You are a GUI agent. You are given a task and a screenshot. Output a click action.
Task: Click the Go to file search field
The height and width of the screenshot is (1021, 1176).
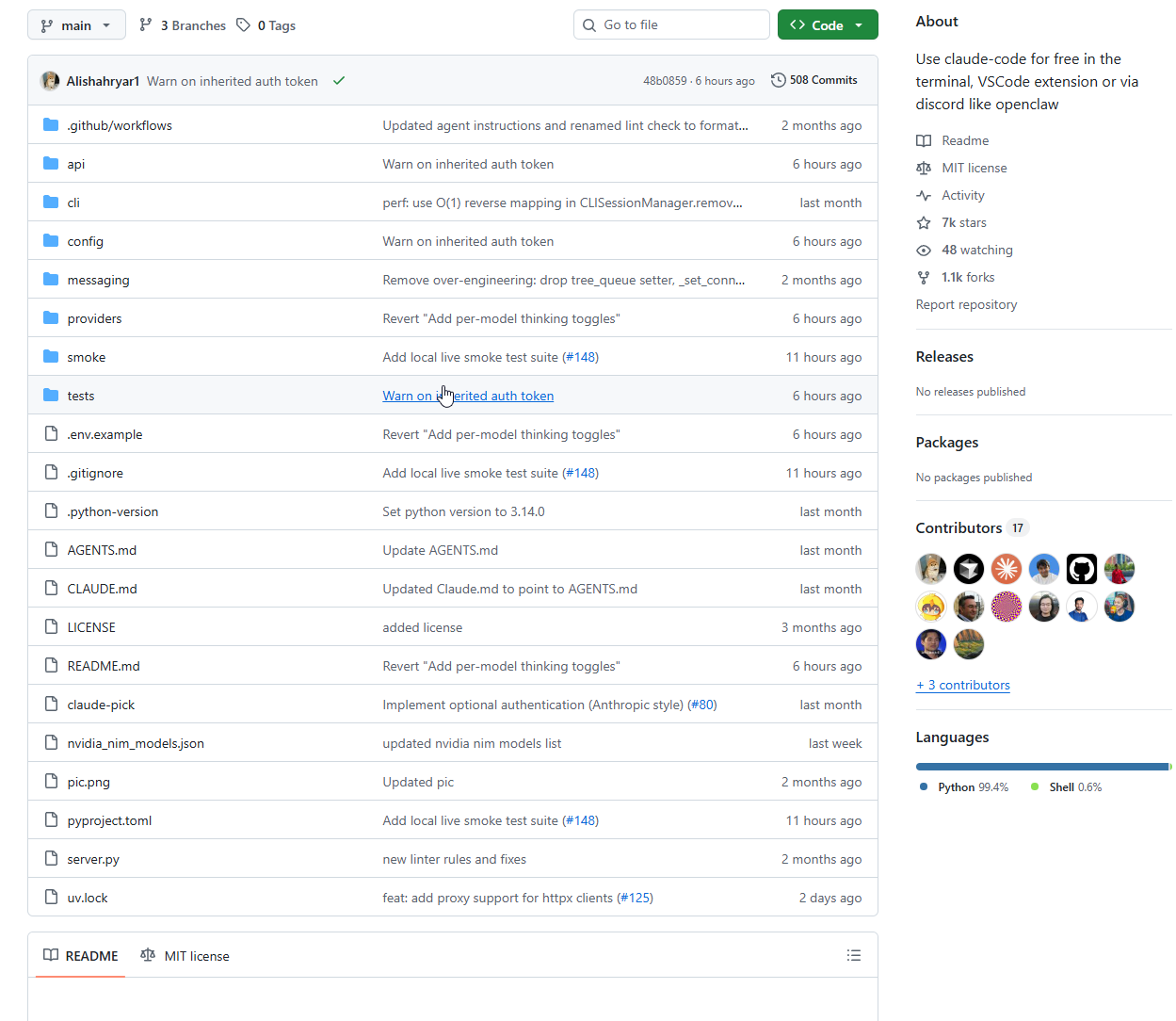(671, 25)
